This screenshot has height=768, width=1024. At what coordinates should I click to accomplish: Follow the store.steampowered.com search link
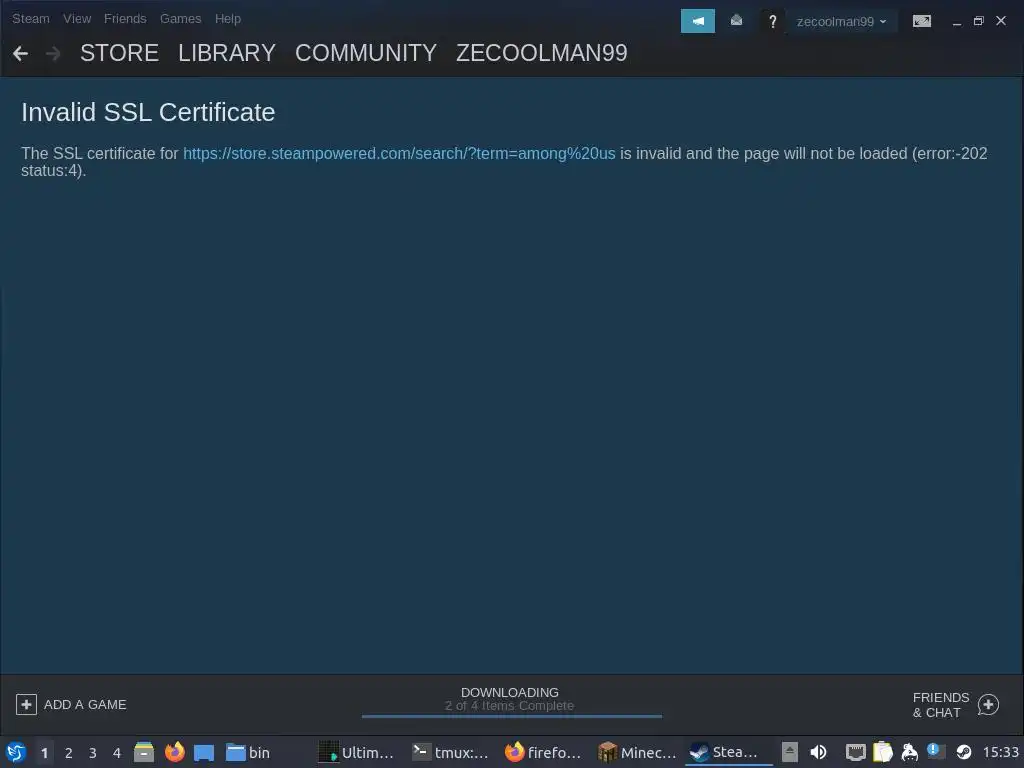pos(399,153)
